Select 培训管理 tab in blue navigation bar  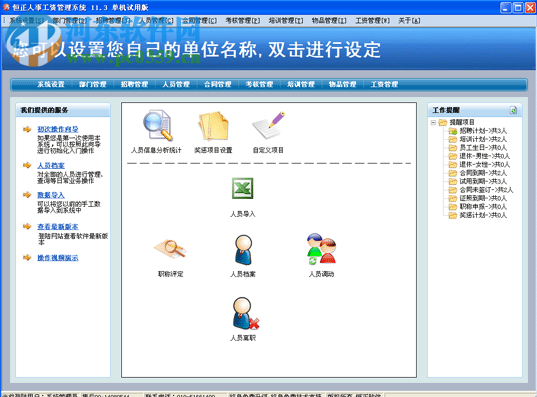[x=301, y=84]
